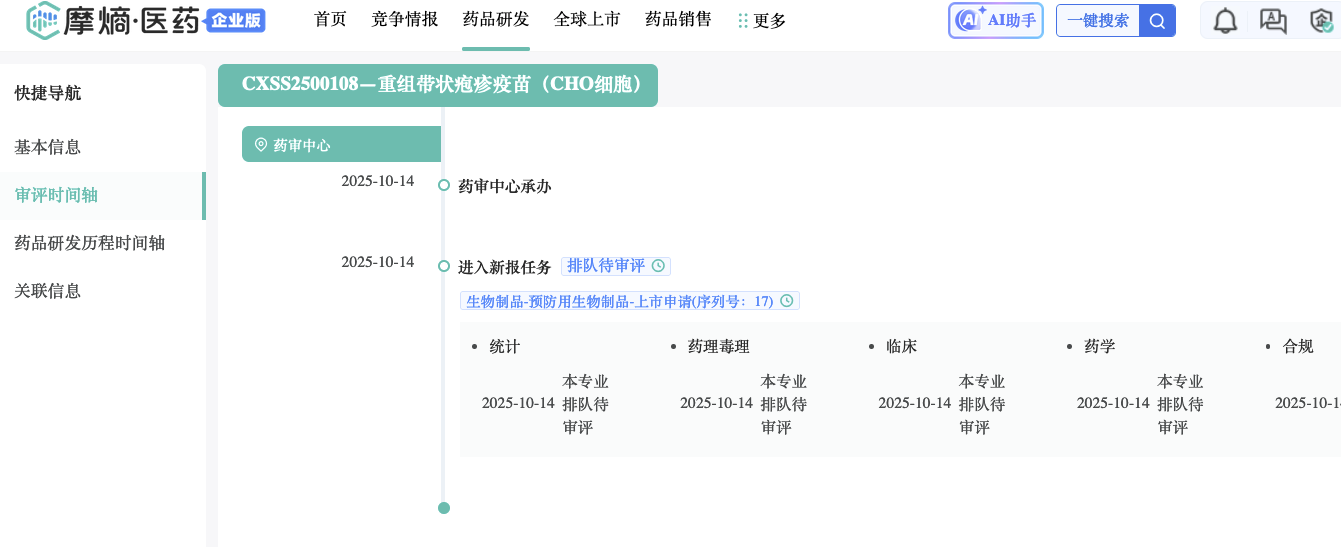Click the clock icon after 序列号: 17
Screen dimensions: 1341x547
787,301
